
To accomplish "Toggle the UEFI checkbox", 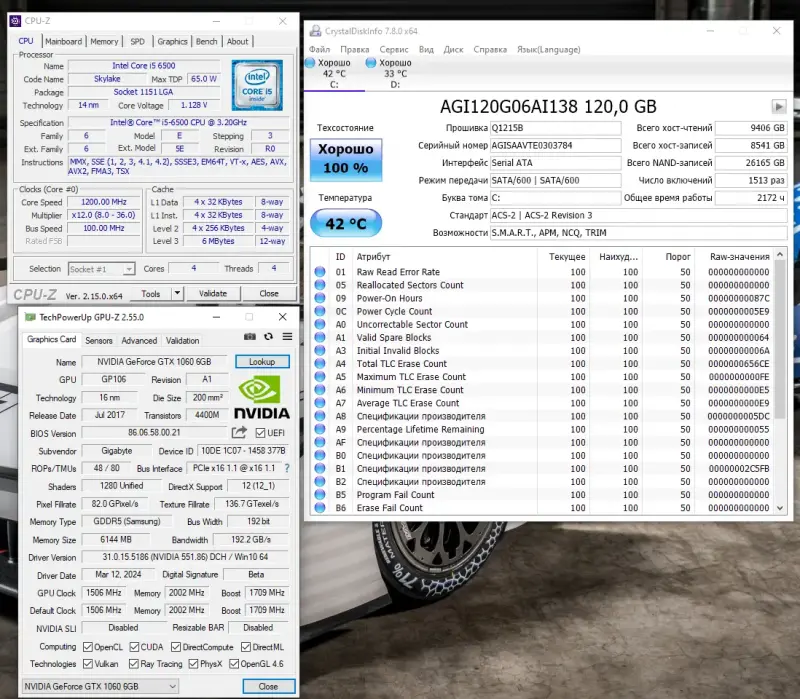I will [x=260, y=433].
